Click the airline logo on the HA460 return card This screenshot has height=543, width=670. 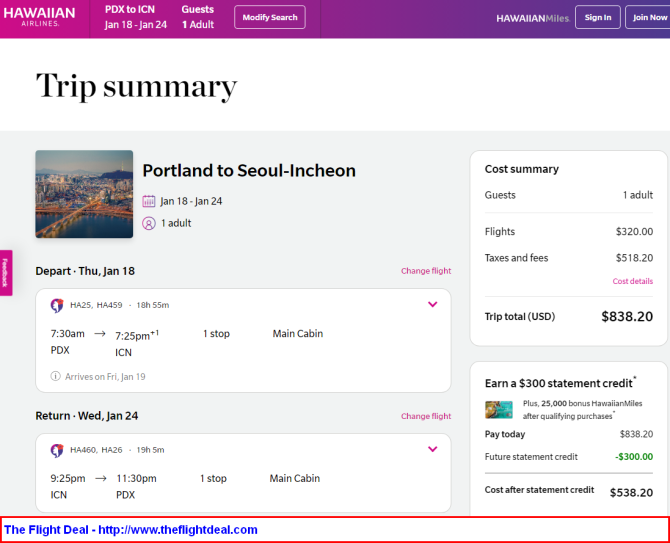(x=57, y=450)
